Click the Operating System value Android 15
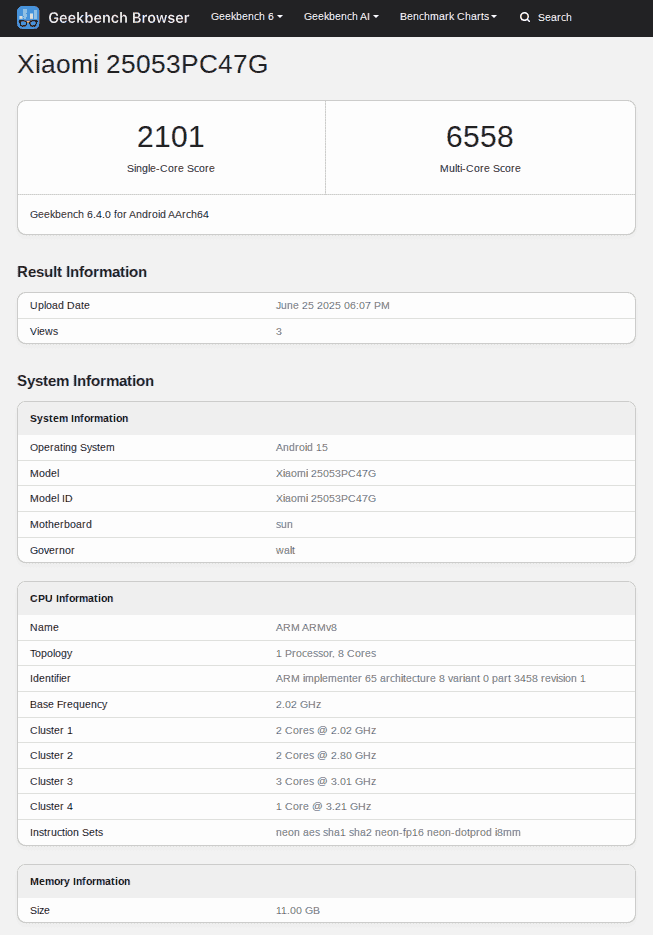The height and width of the screenshot is (935, 653). coord(302,447)
